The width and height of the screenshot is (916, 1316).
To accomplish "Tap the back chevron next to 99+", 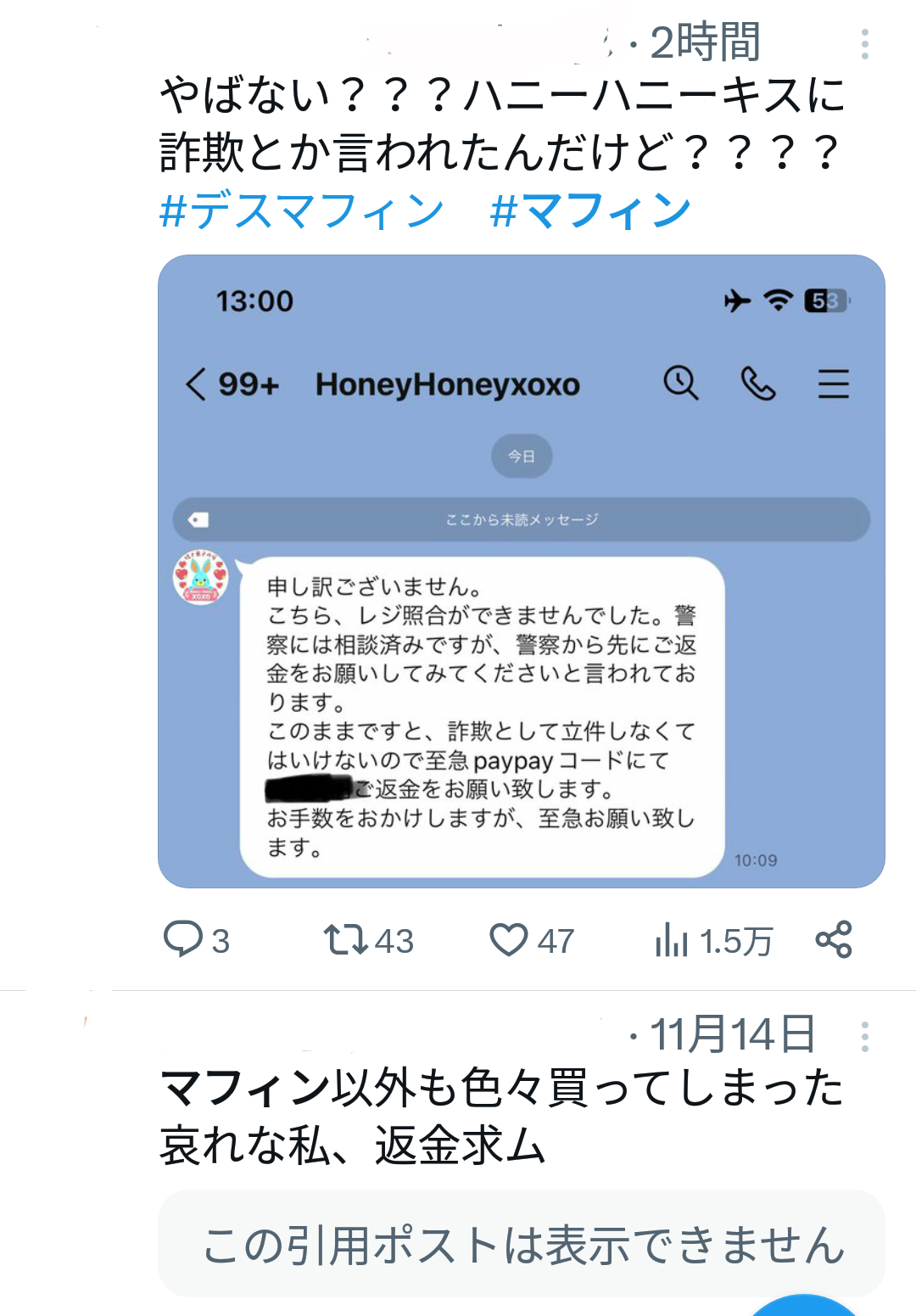I will (195, 384).
